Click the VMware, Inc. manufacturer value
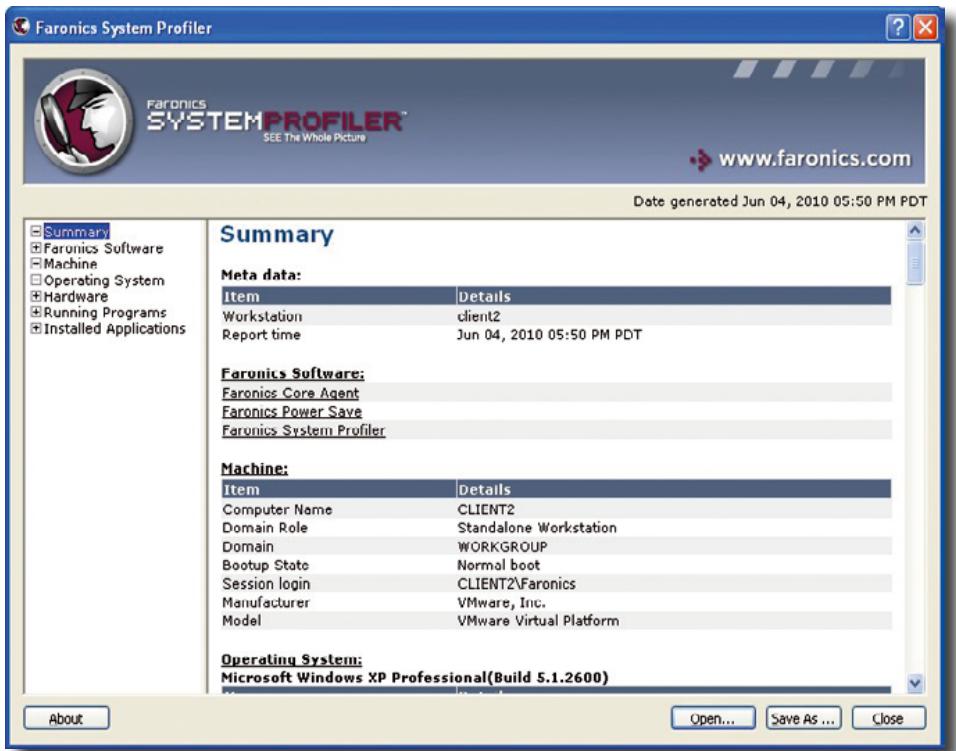 (x=501, y=602)
